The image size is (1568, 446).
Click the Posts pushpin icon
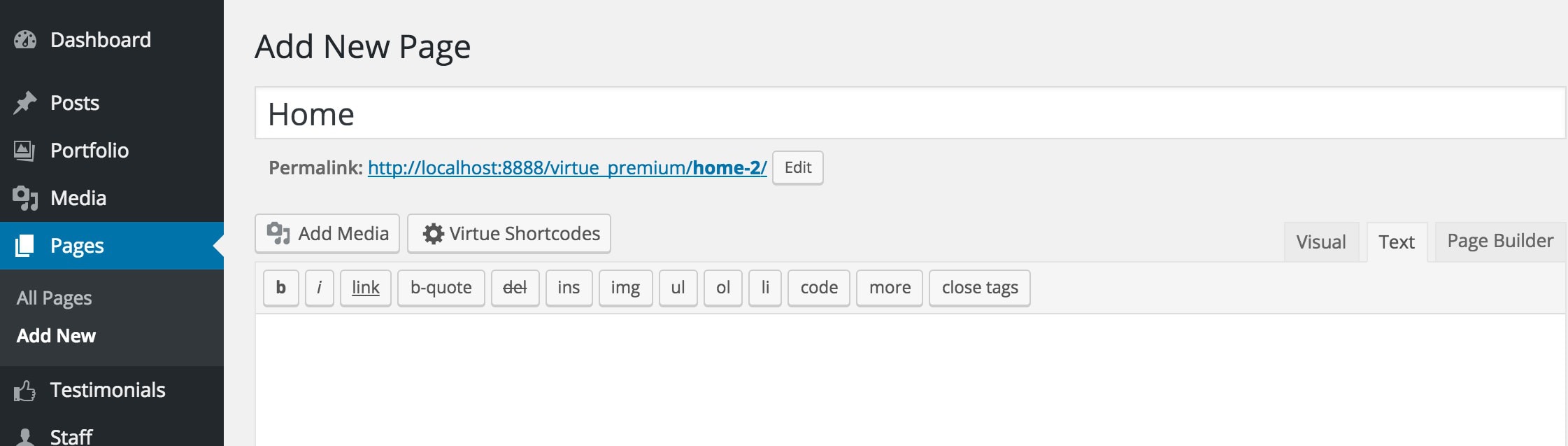tap(25, 103)
